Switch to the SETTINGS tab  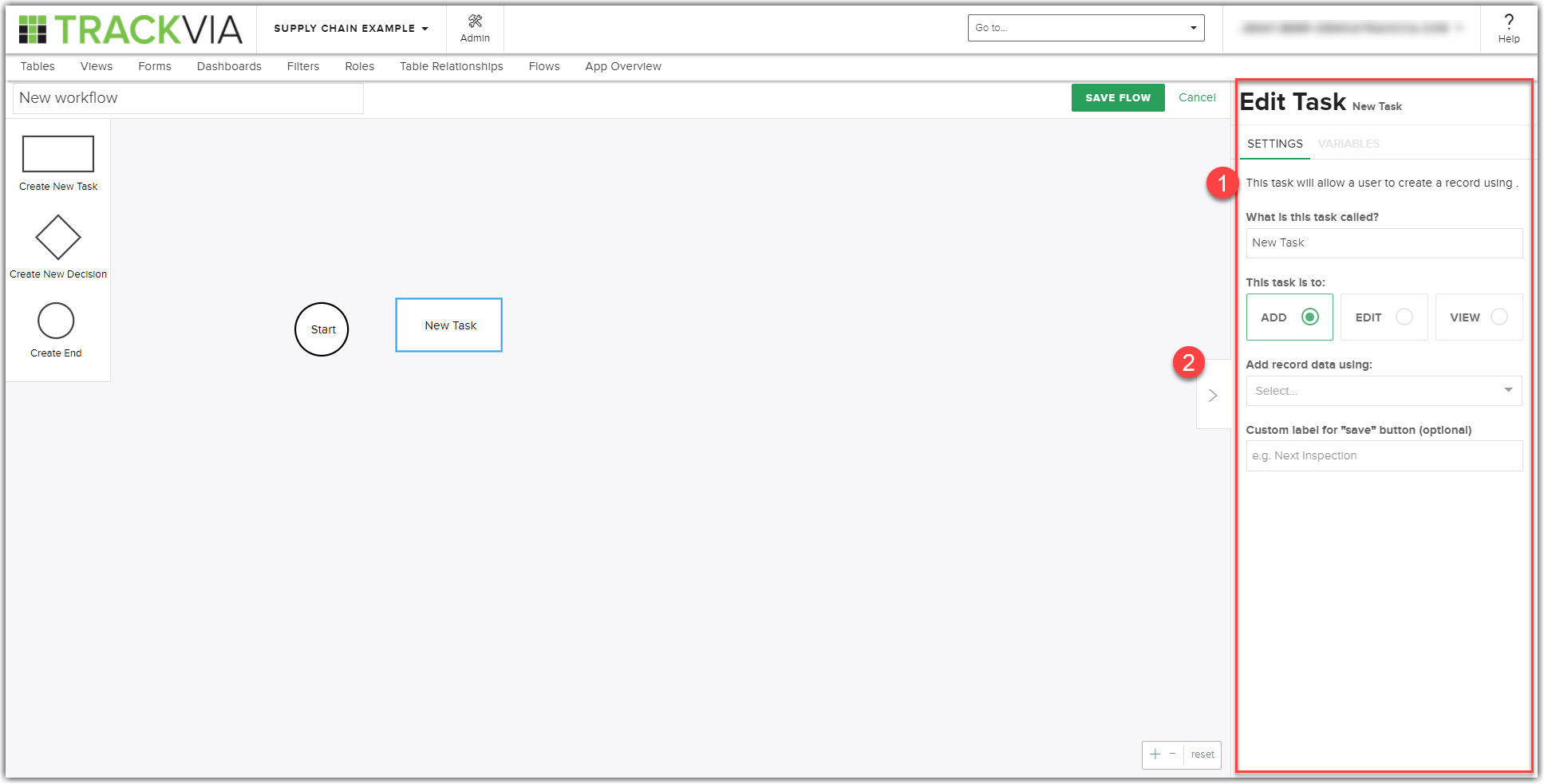[x=1275, y=144]
